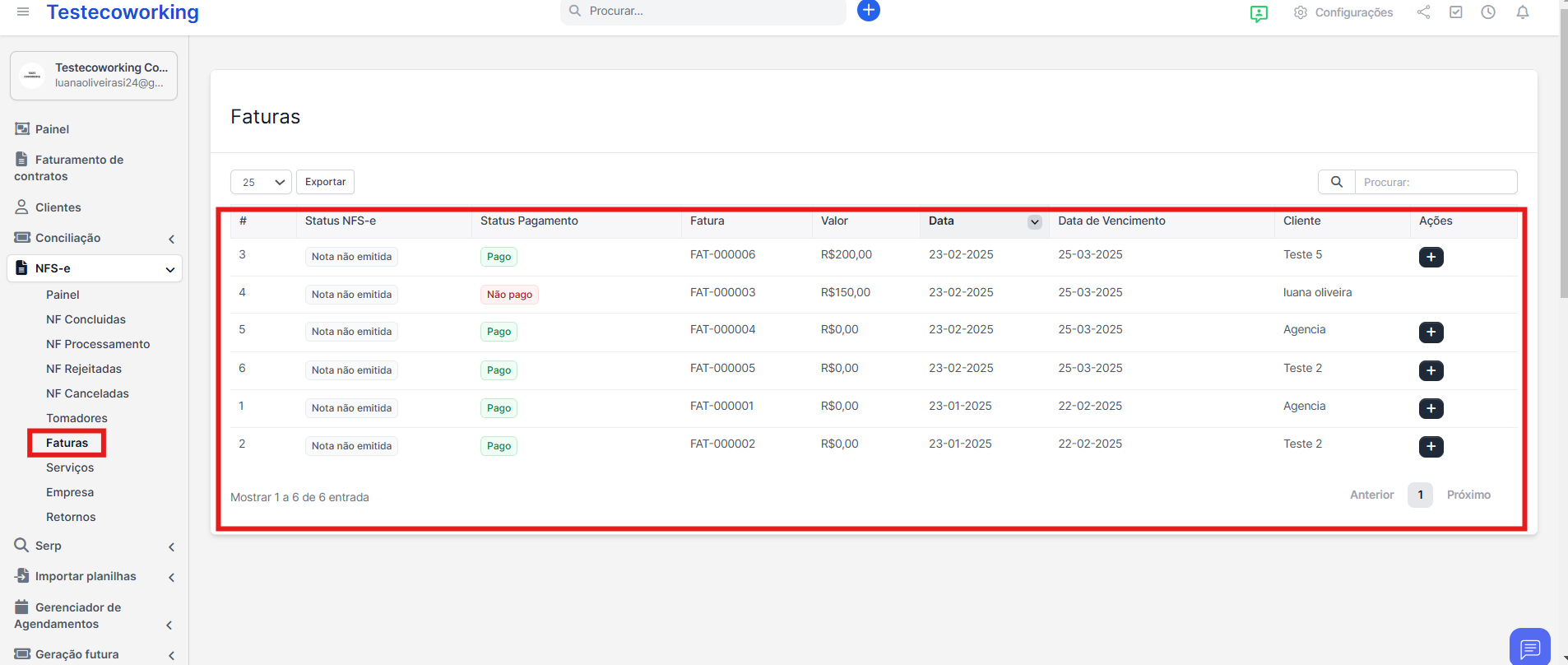Sort table by the Data column arrow

[1034, 222]
